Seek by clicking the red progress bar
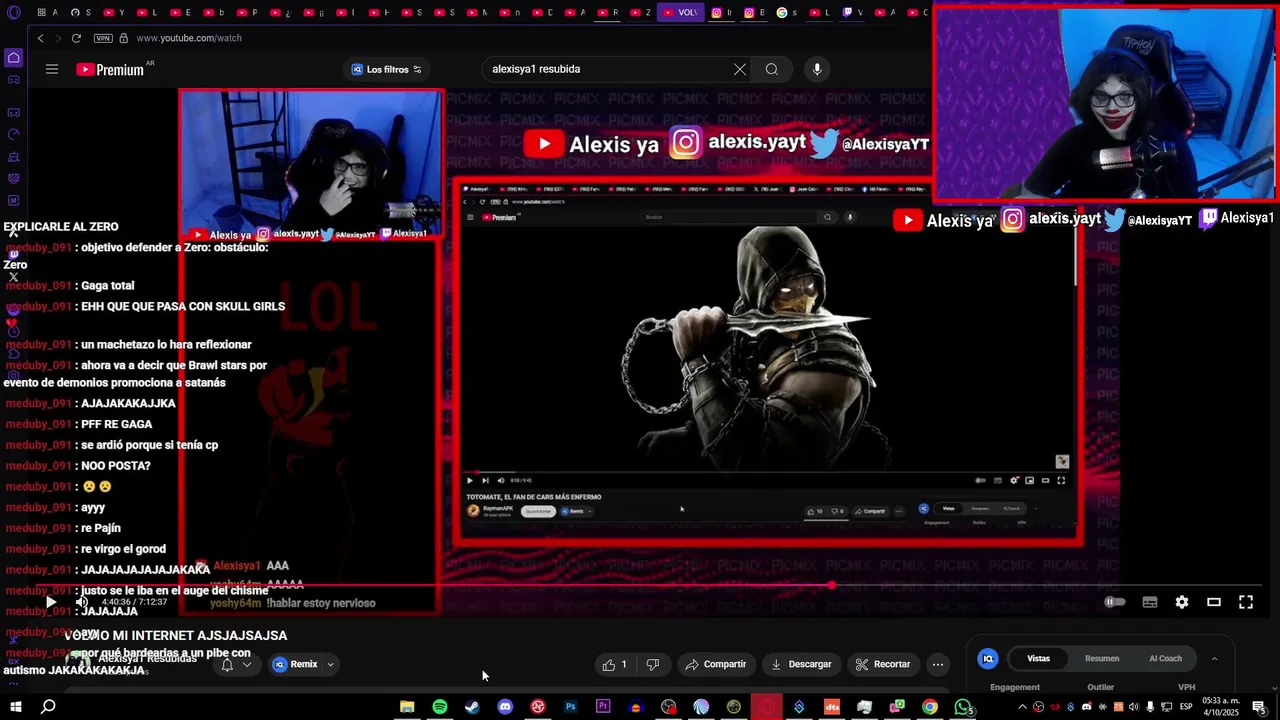 (650, 585)
